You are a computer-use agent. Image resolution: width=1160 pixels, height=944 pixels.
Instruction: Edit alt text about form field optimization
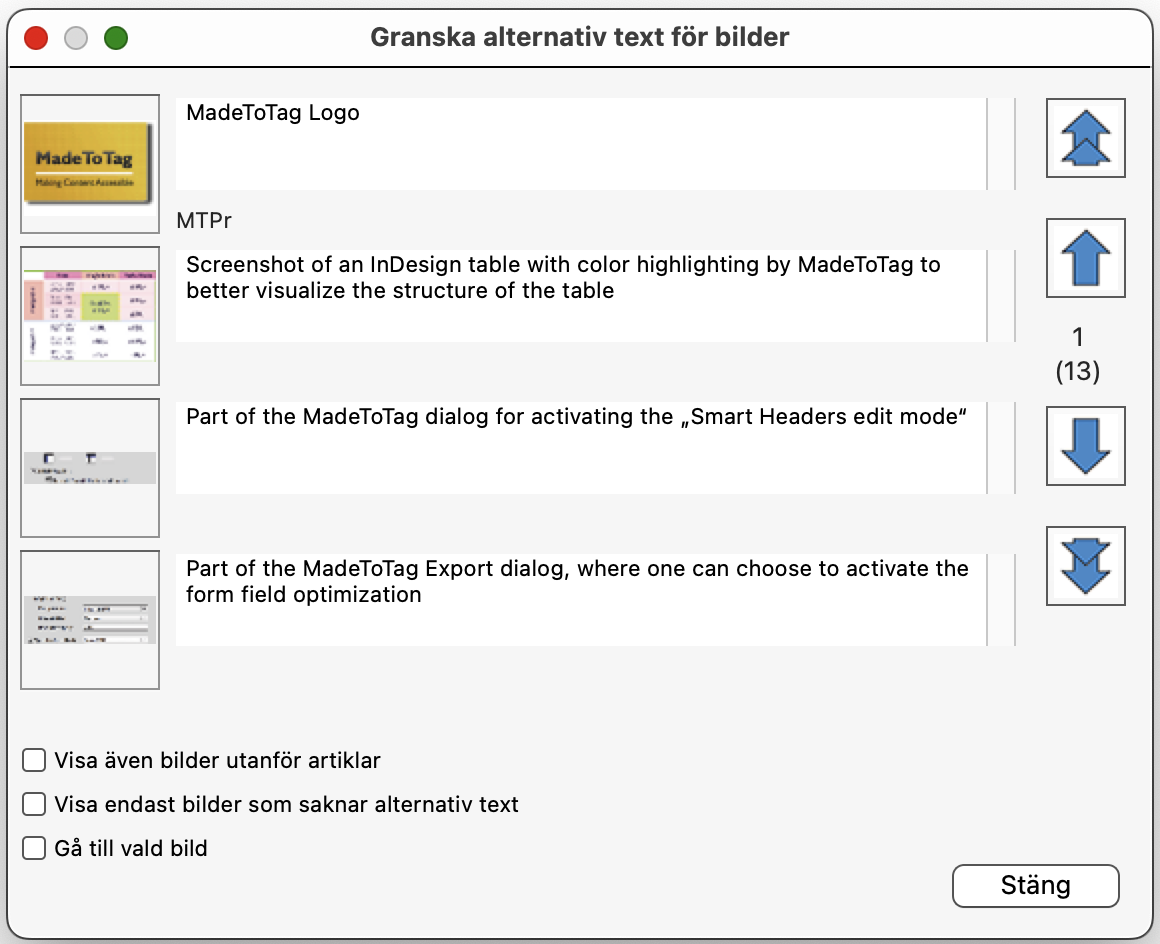click(x=581, y=600)
